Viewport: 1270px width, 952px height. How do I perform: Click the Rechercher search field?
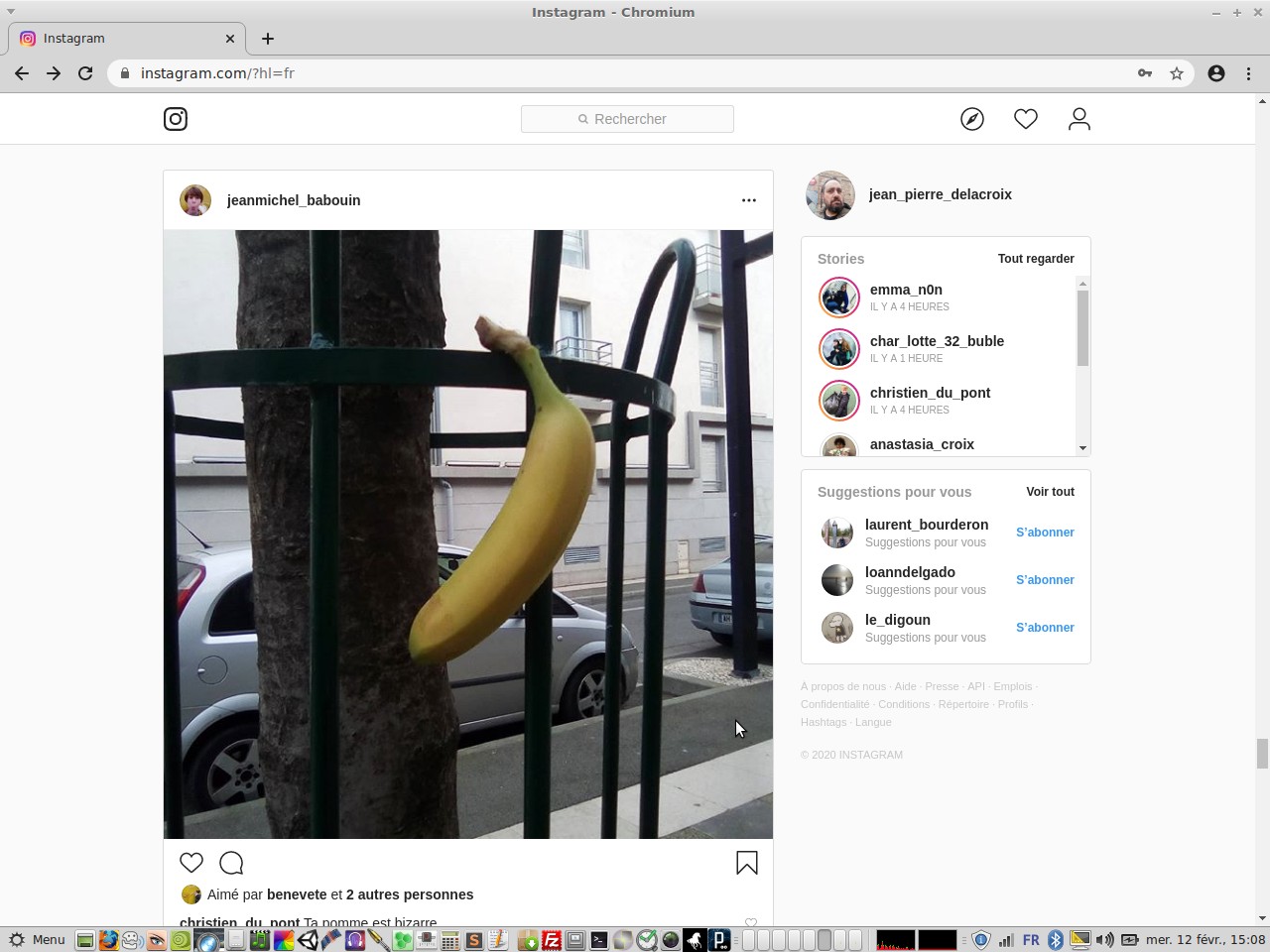pos(627,119)
